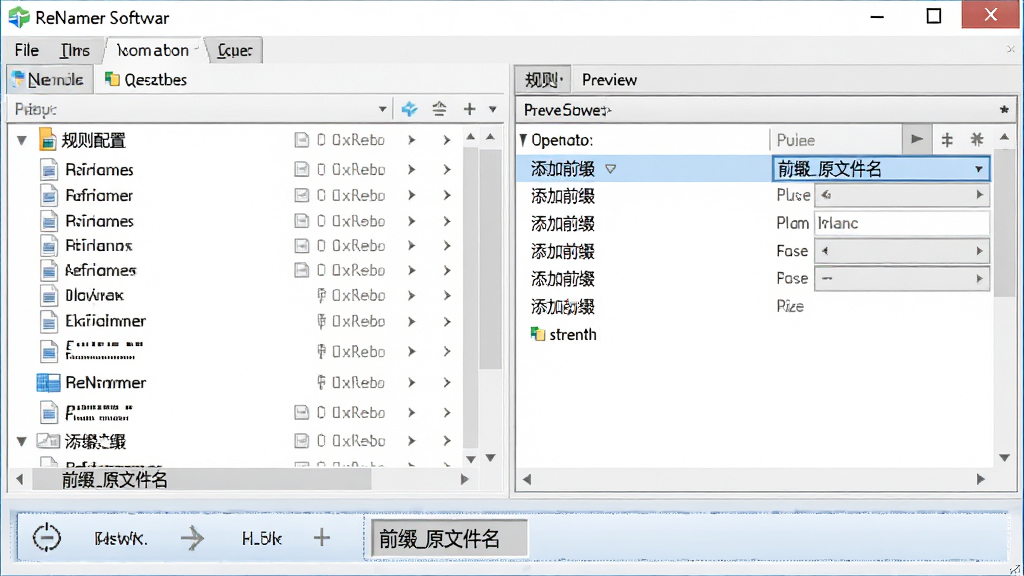This screenshot has width=1024, height=576.
Task: Collapse the 规则配置 tree folder
Action: [x=22, y=140]
